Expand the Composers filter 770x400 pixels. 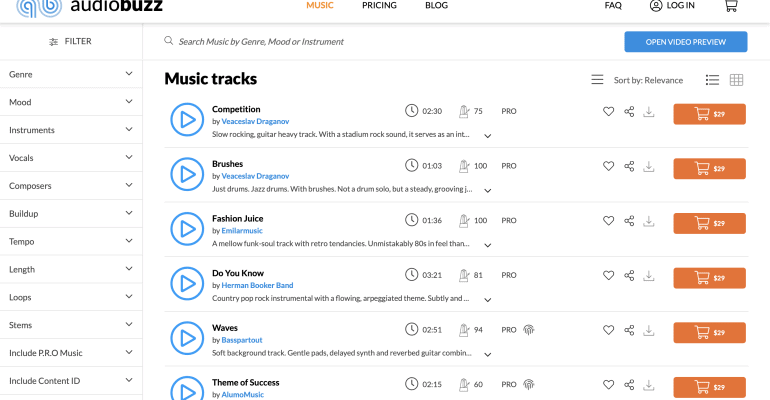pyautogui.click(x=71, y=186)
